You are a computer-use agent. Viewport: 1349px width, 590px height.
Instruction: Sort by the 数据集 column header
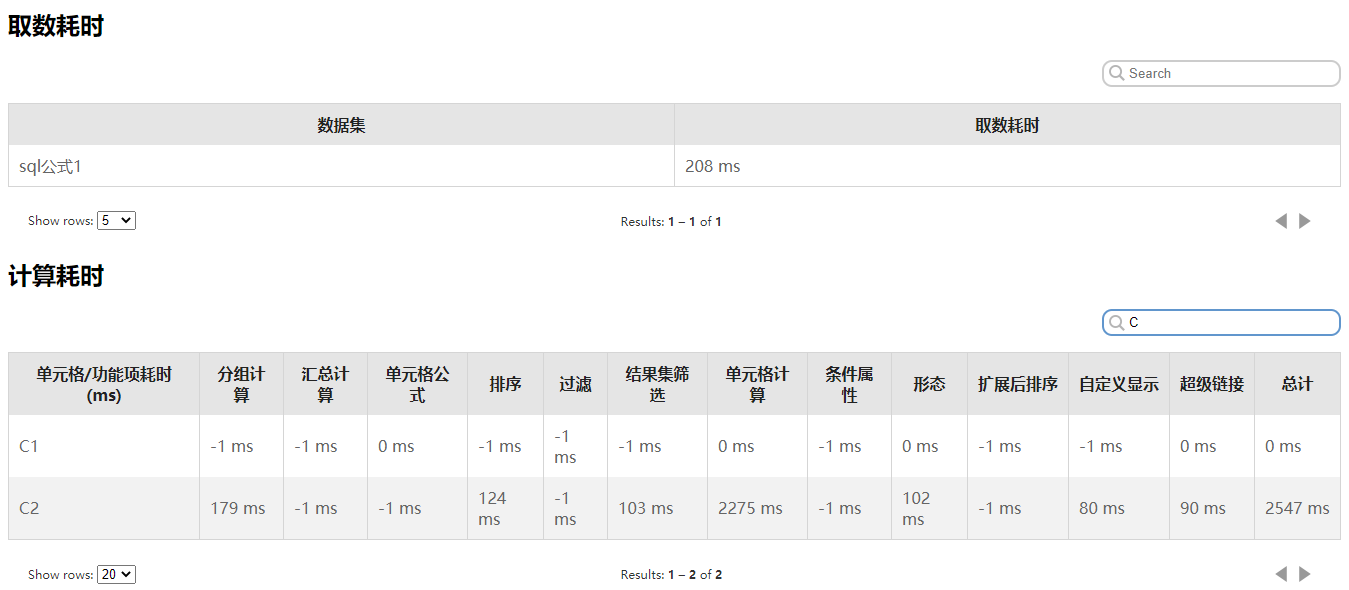(341, 125)
